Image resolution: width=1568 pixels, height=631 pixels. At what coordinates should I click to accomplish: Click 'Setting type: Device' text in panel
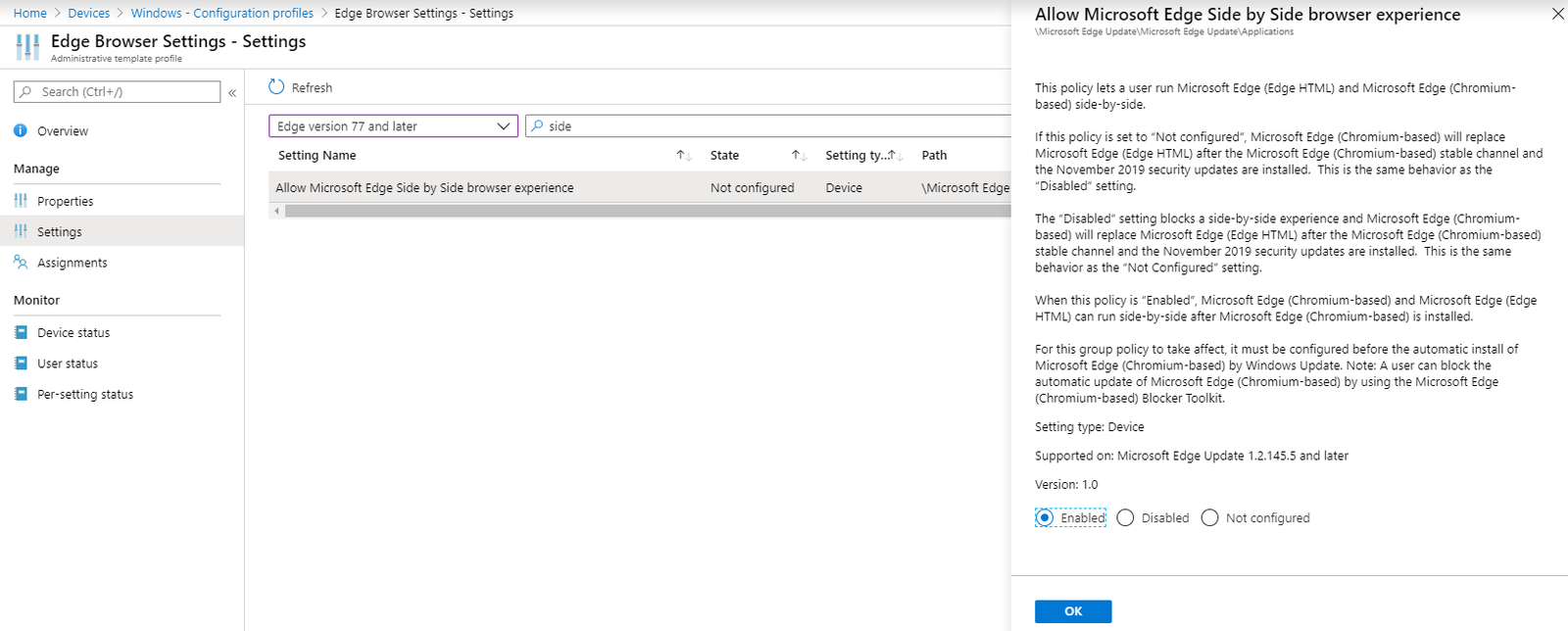pos(1090,426)
